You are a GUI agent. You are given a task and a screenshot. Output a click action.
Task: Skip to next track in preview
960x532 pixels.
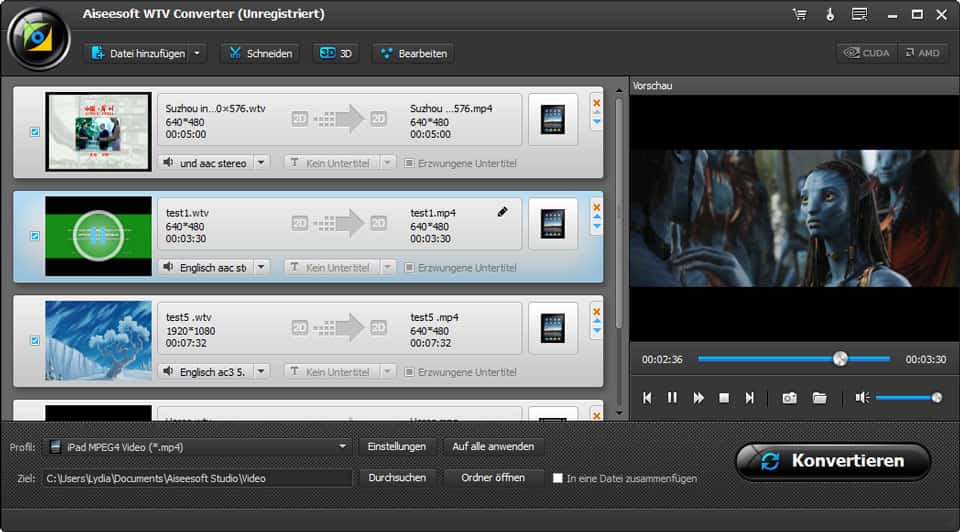(749, 398)
